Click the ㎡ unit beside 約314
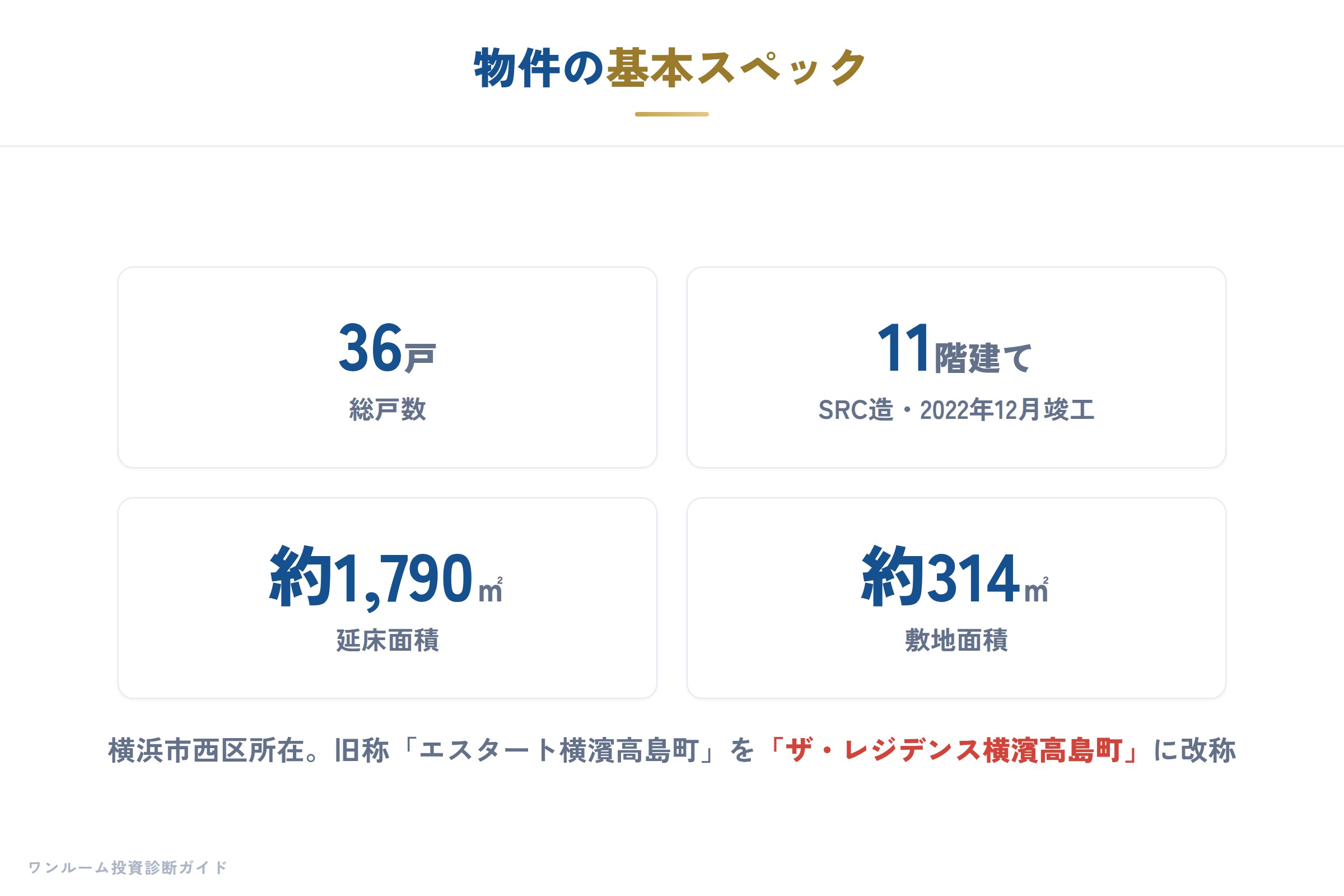The width and height of the screenshot is (1344, 896). (1037, 590)
